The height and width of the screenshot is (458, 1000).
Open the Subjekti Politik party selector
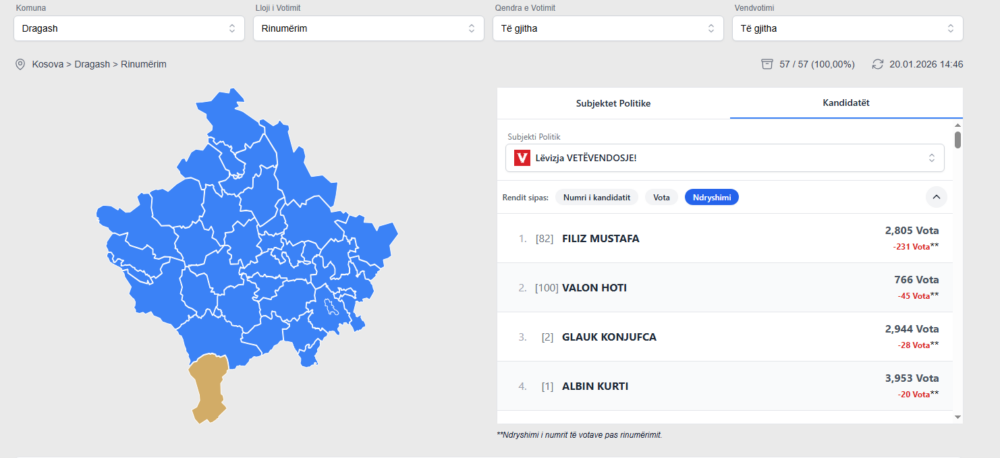(x=725, y=158)
